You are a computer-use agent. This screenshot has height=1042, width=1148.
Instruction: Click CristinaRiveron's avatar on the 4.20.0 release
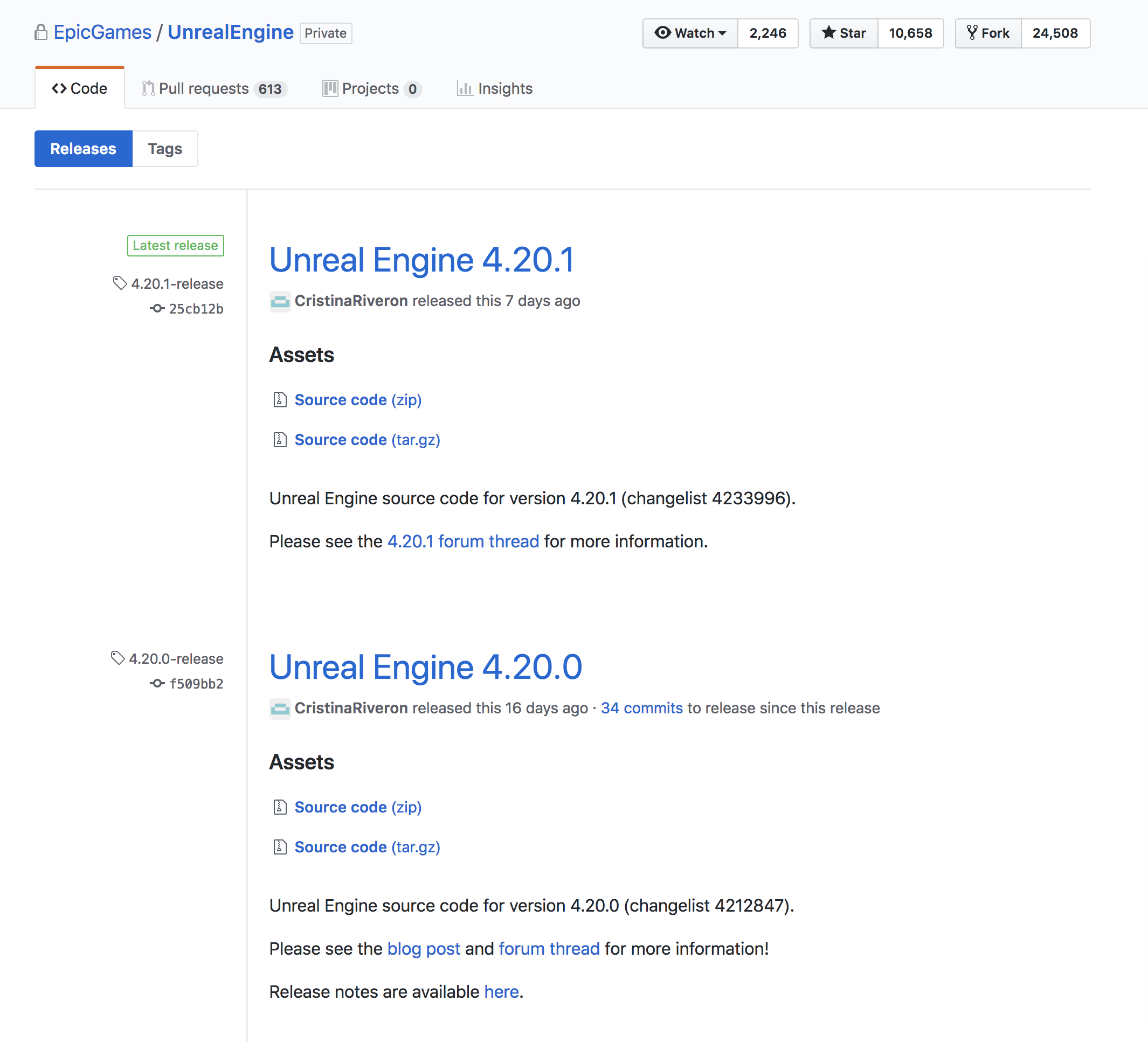click(x=280, y=708)
